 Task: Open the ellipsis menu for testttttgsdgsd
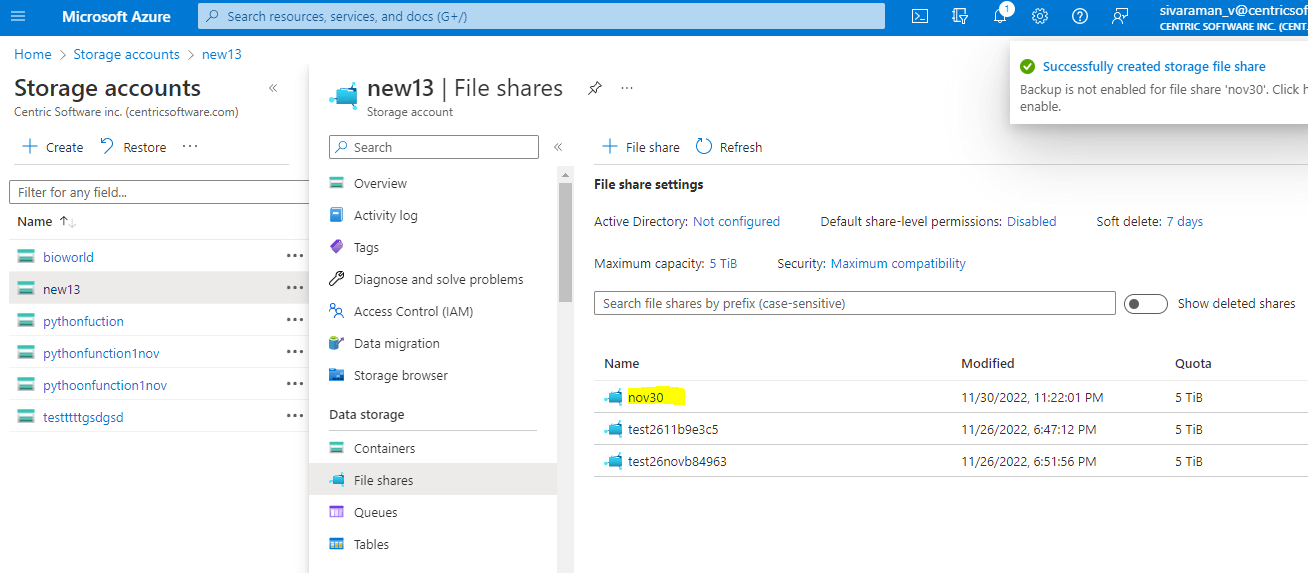coord(295,416)
